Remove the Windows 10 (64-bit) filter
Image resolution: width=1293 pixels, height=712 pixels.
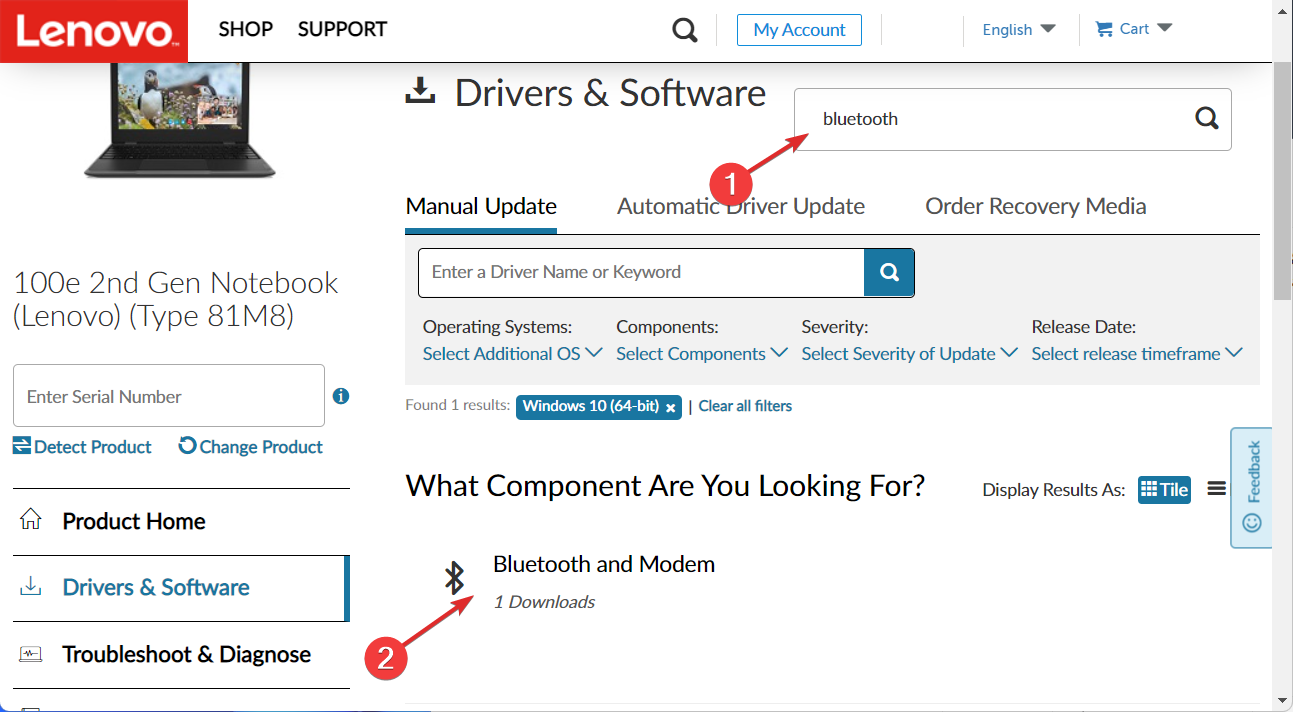click(x=671, y=407)
